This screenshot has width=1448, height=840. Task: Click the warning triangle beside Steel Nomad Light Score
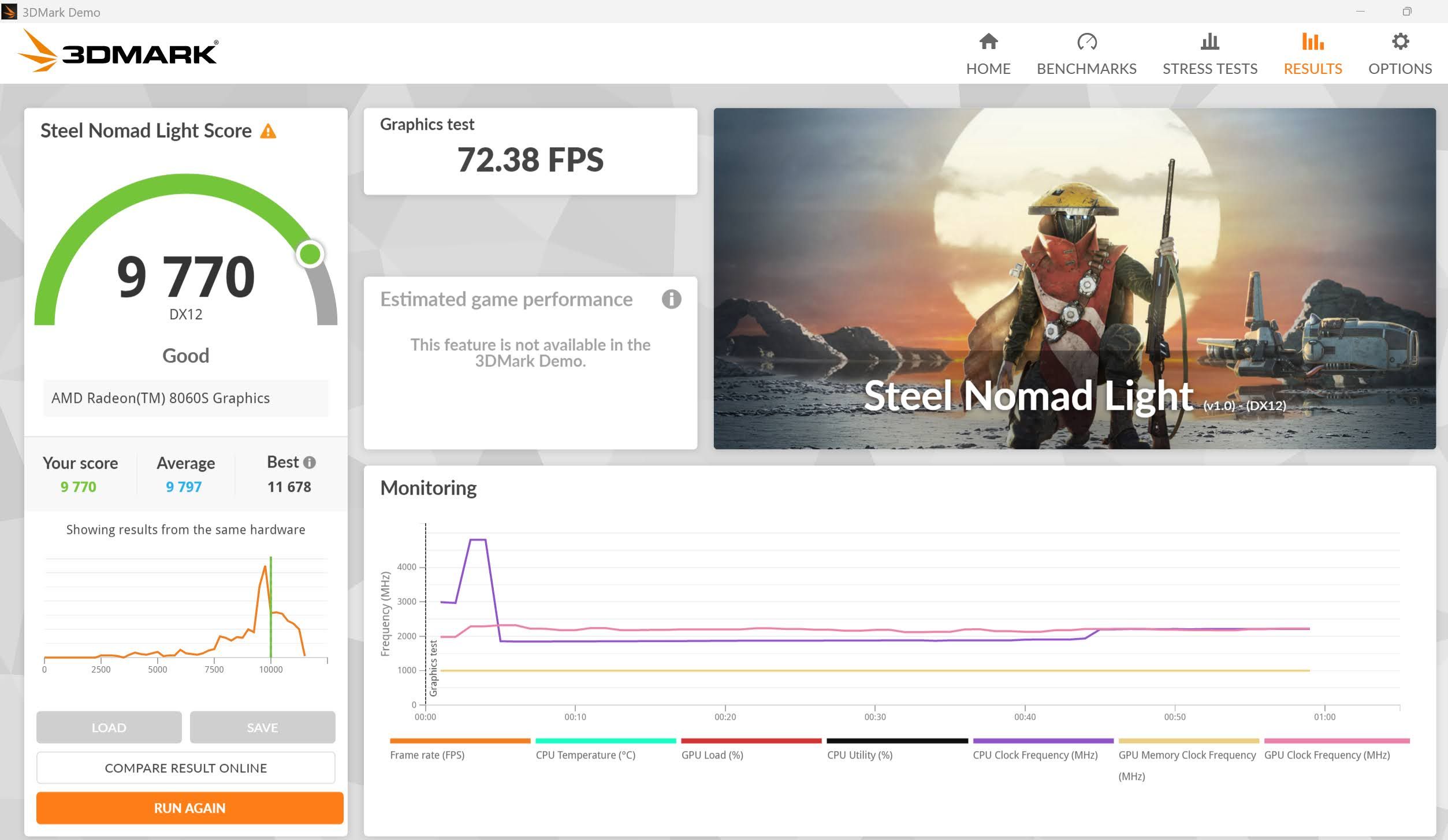coord(268,131)
